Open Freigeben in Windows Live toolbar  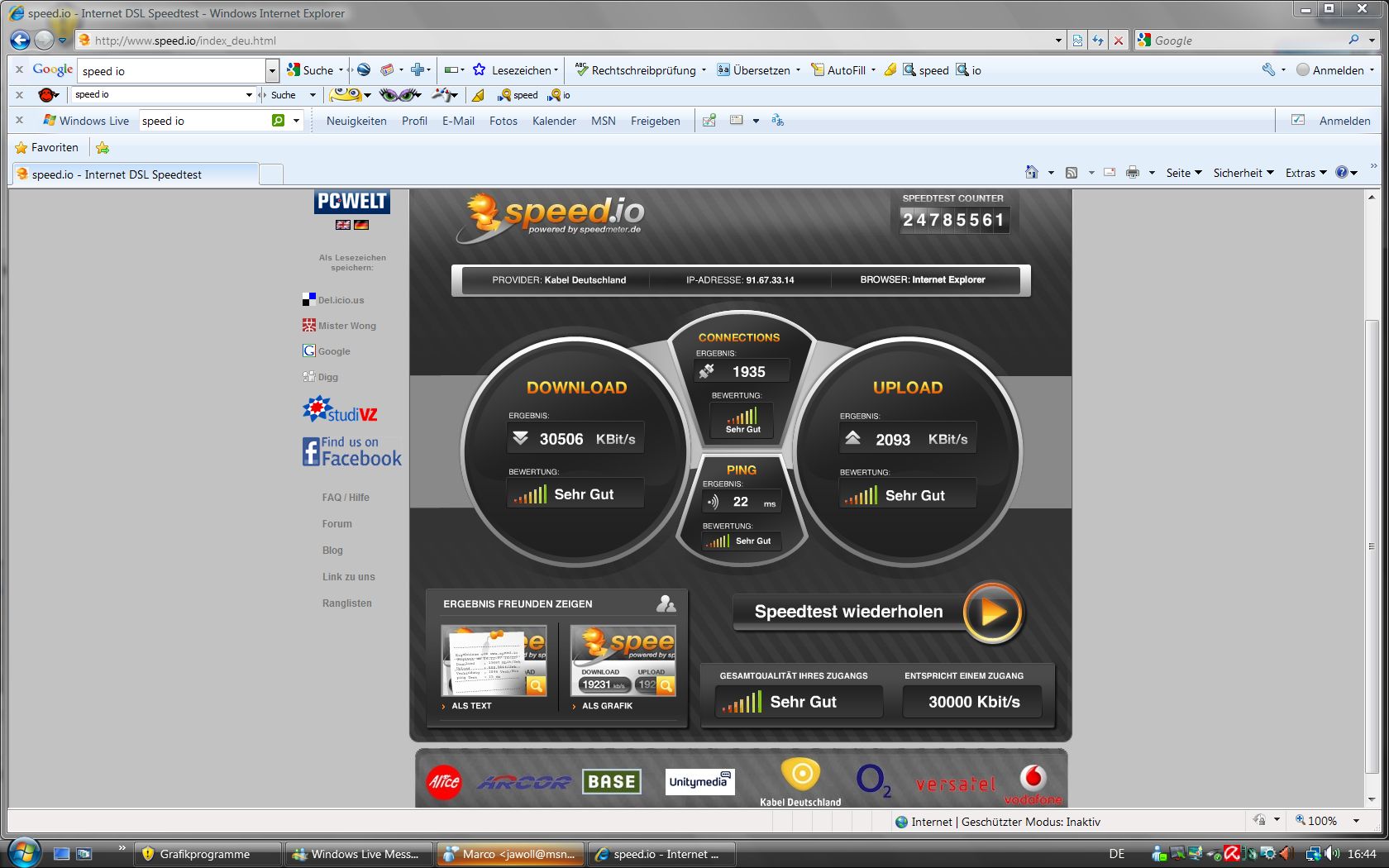pos(655,121)
